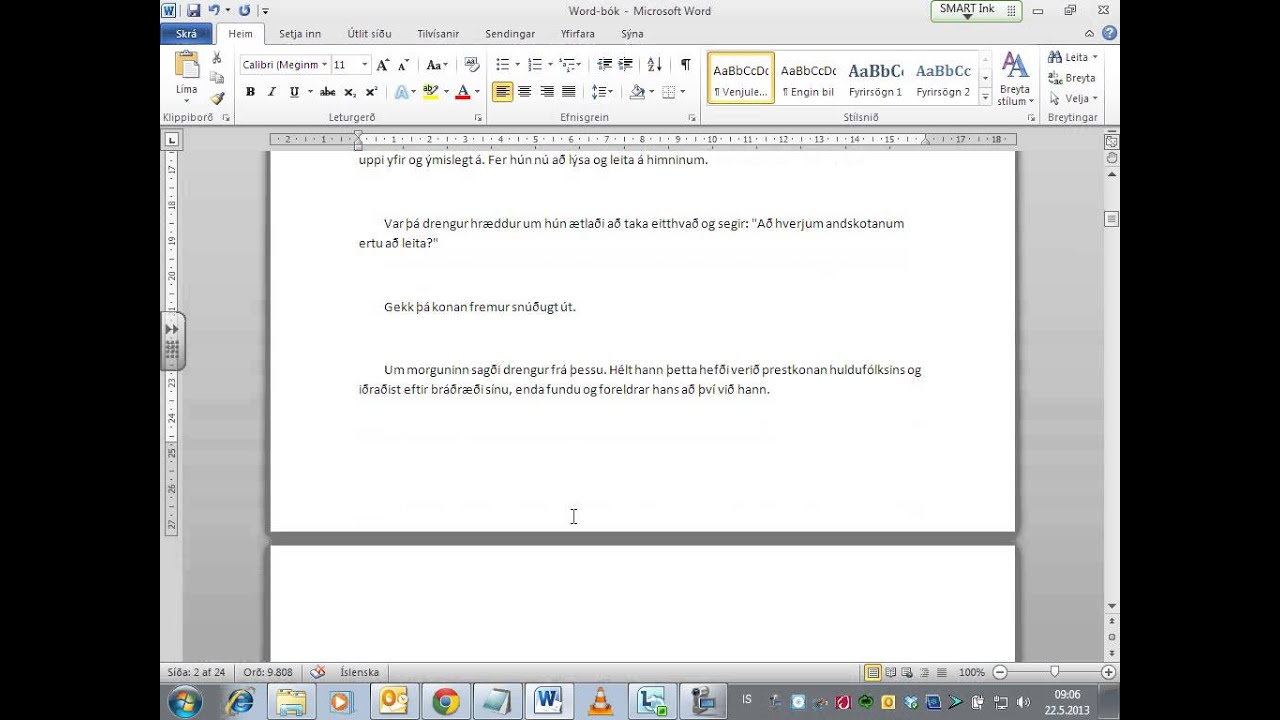Viewport: 1280px width, 720px height.
Task: Click the zoom slider handle
Action: coord(1054,672)
